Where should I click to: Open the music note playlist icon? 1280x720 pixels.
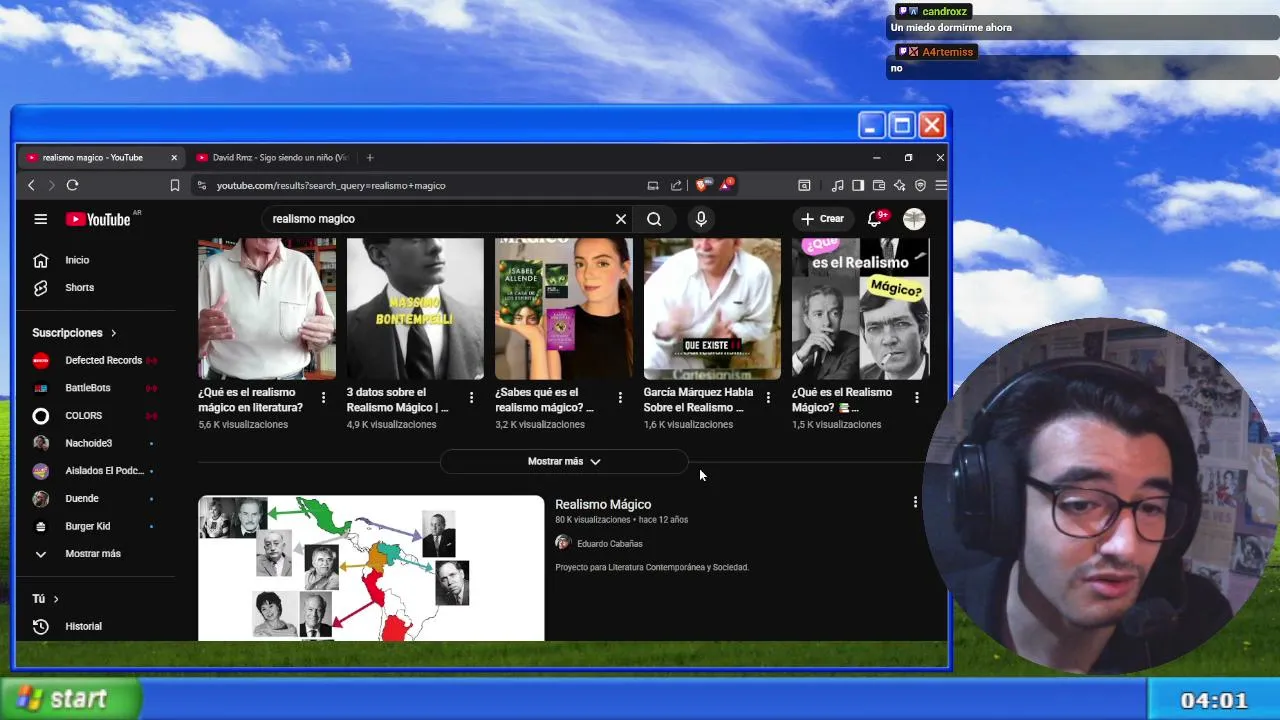(837, 185)
